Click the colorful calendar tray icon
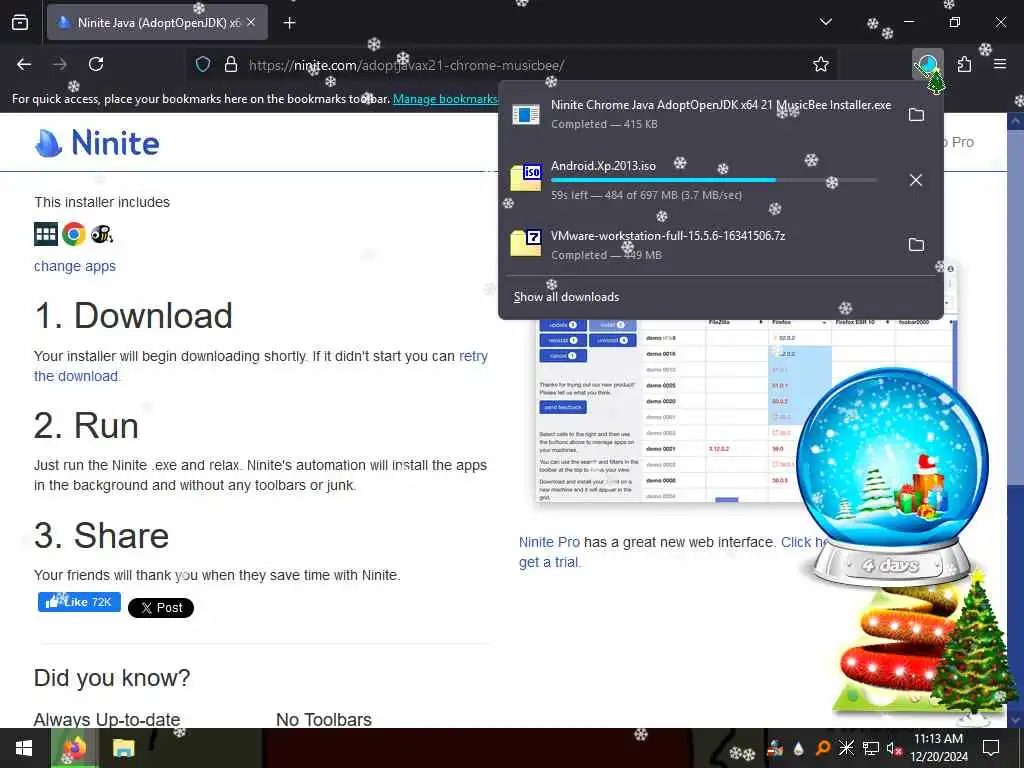The image size is (1024, 768). point(775,748)
